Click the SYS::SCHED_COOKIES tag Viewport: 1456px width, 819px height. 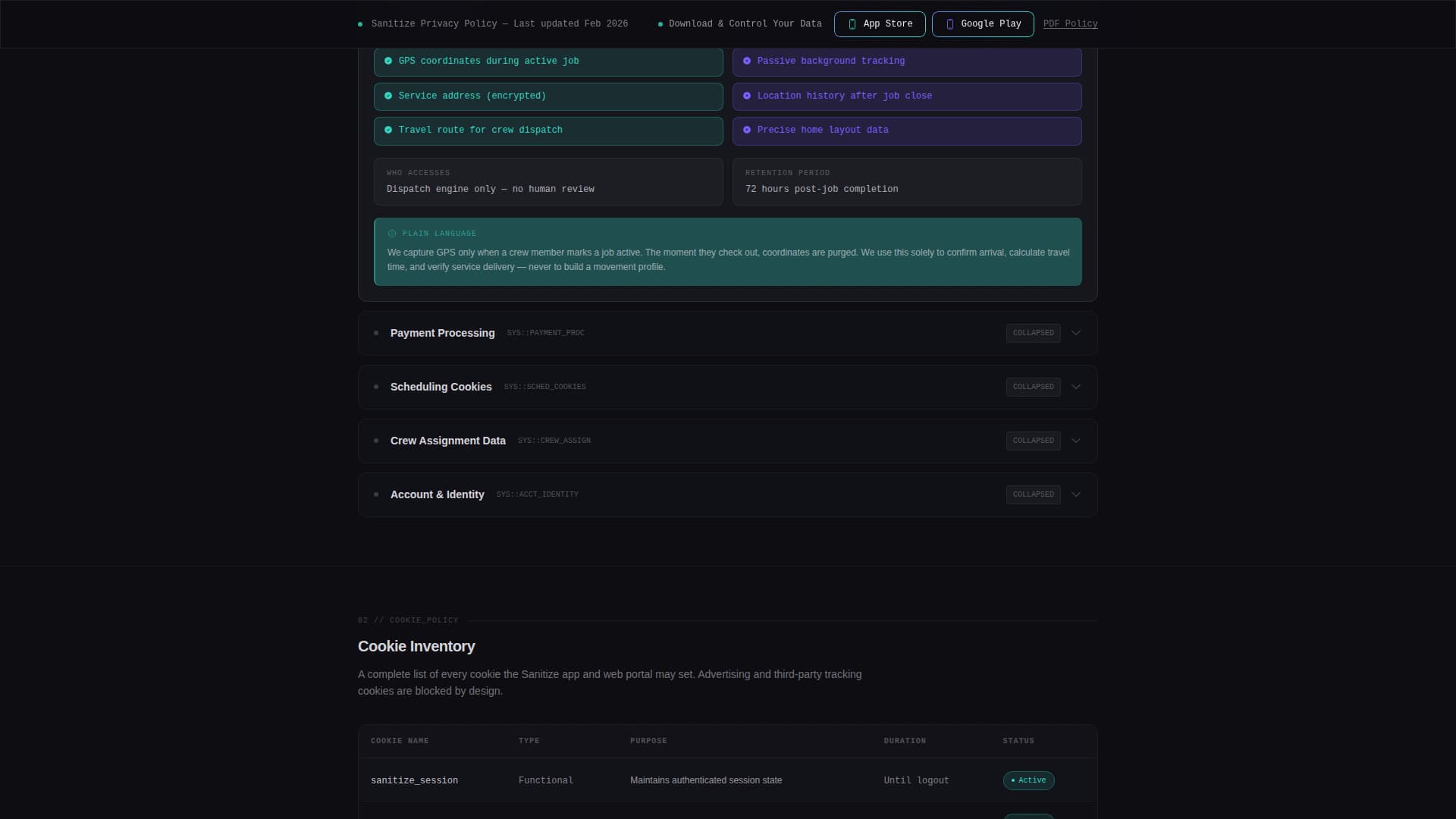pyautogui.click(x=544, y=387)
